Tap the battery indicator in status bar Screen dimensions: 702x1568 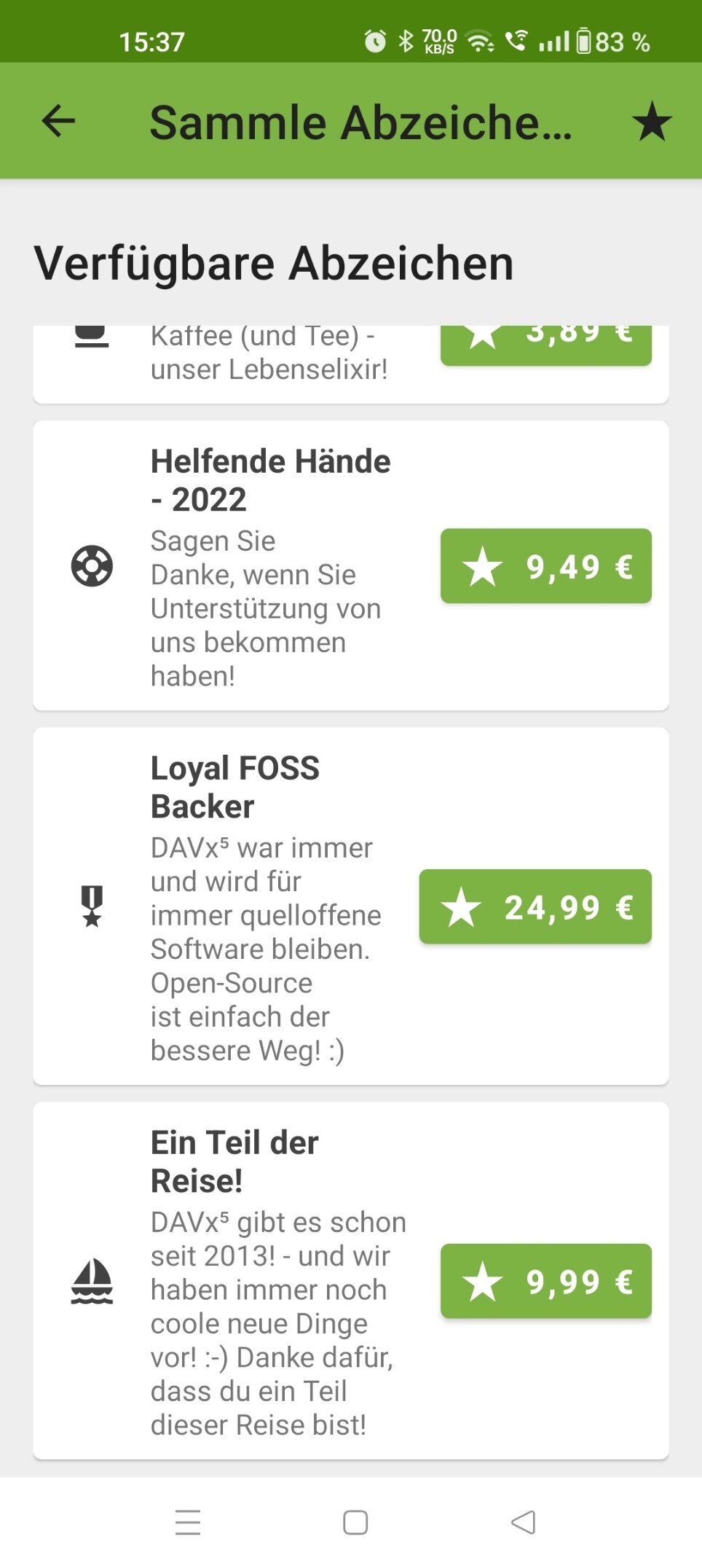pos(584,42)
